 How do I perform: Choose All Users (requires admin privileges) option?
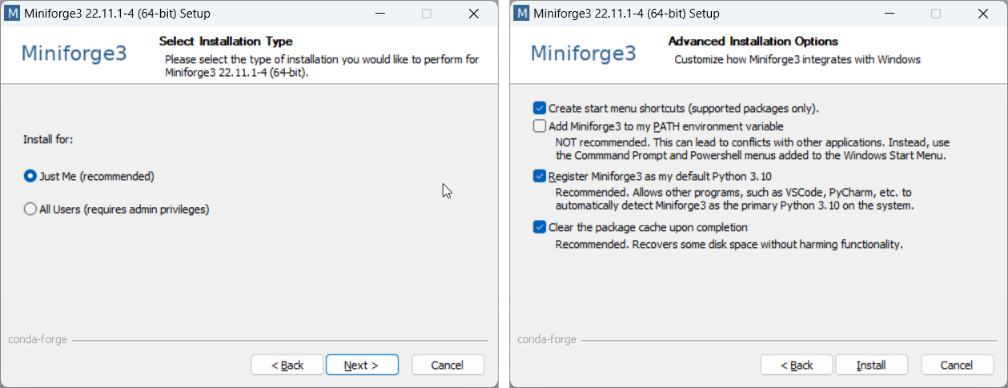(x=30, y=209)
